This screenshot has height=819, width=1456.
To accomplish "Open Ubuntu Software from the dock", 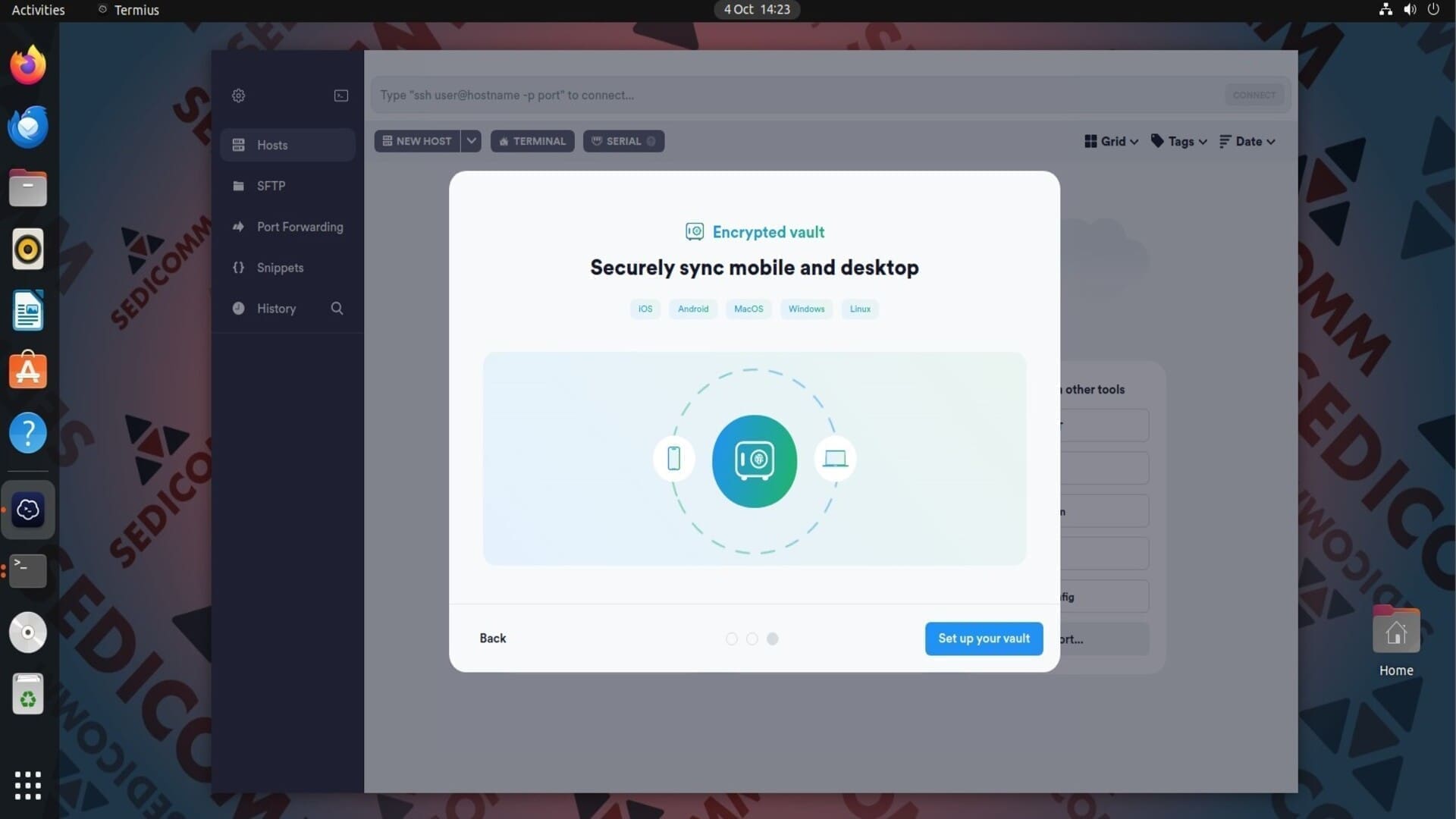I will (28, 372).
